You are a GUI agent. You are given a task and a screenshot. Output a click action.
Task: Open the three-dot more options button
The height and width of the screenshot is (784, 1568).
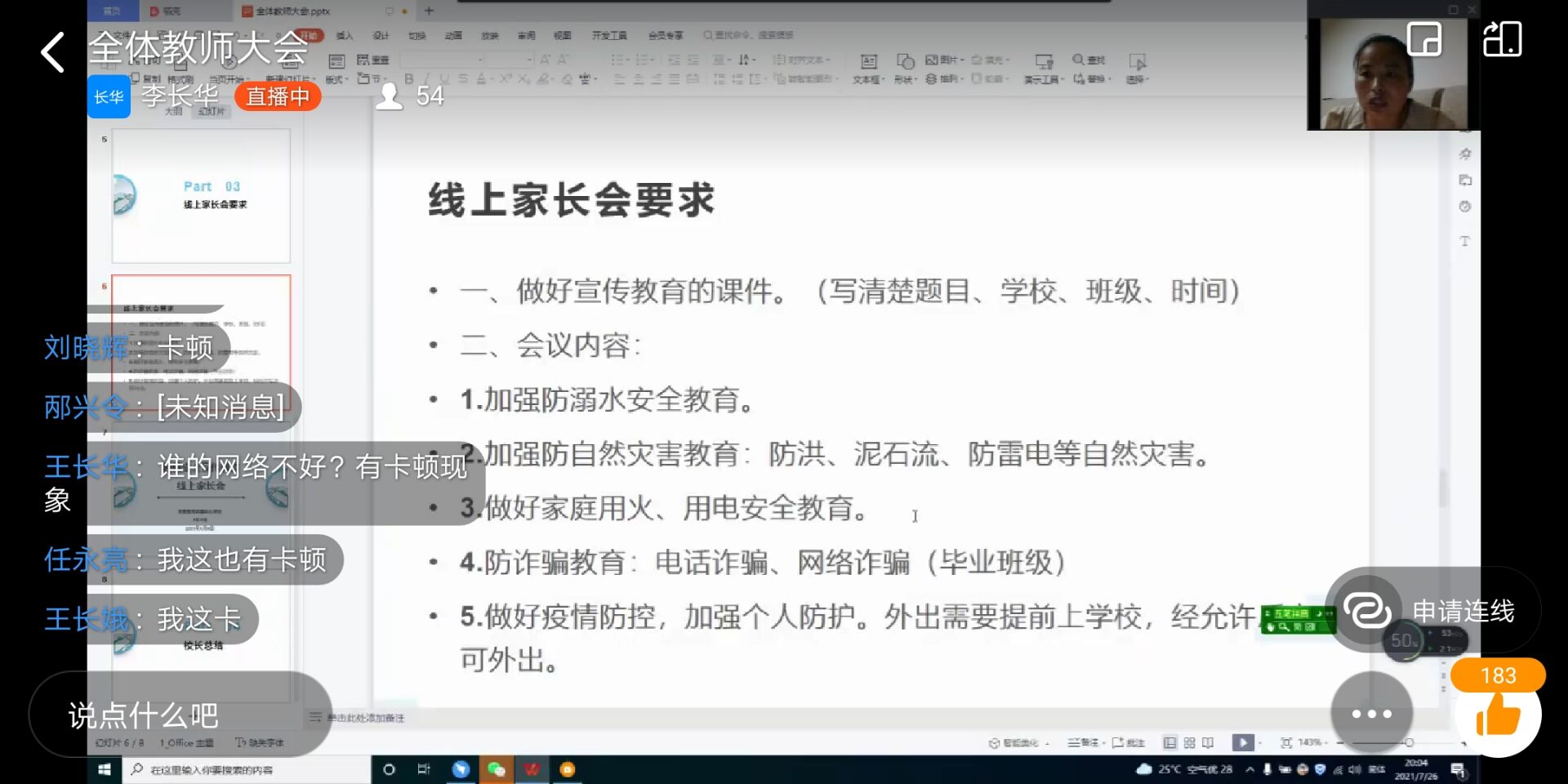pos(1372,713)
